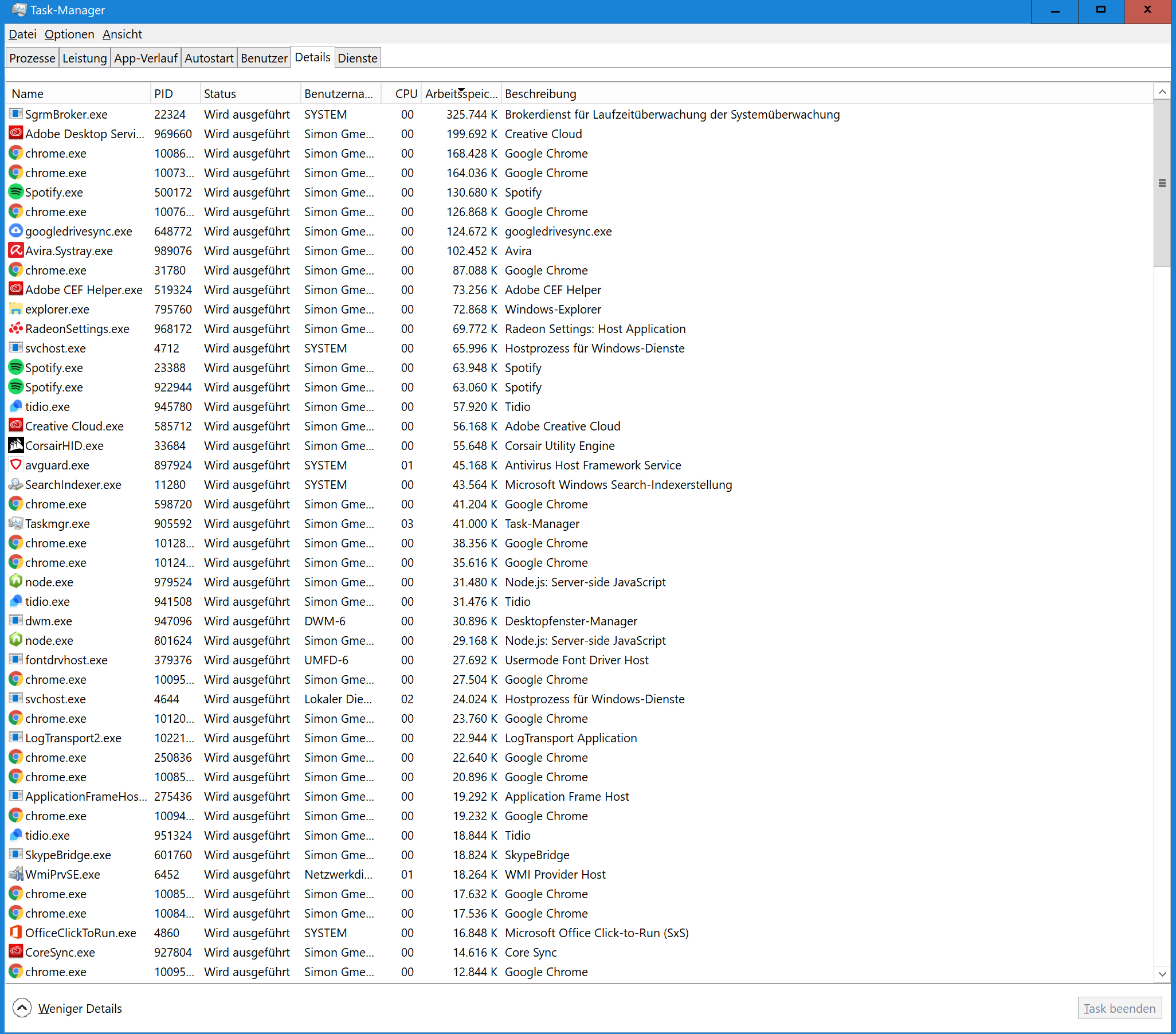Click the 325.744 K memory value
This screenshot has width=1176, height=1034.
[471, 114]
